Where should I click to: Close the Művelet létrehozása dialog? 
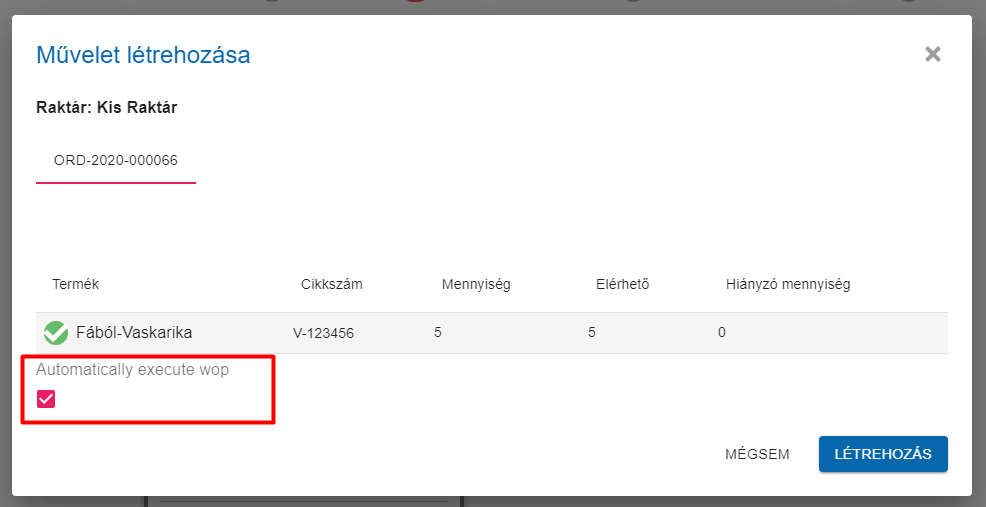933,54
